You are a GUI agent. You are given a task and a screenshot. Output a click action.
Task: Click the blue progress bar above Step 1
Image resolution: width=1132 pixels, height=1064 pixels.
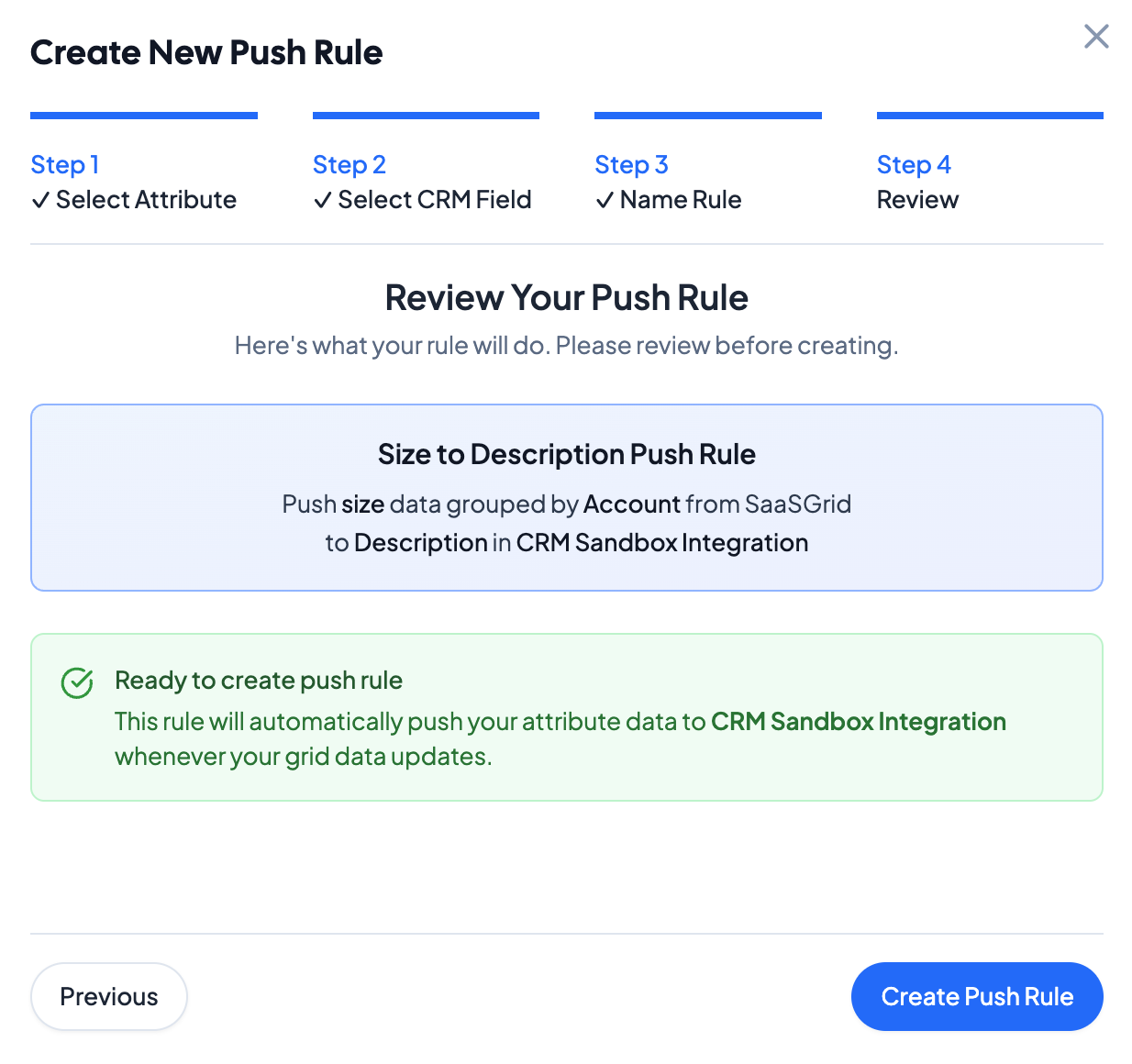tap(144, 116)
